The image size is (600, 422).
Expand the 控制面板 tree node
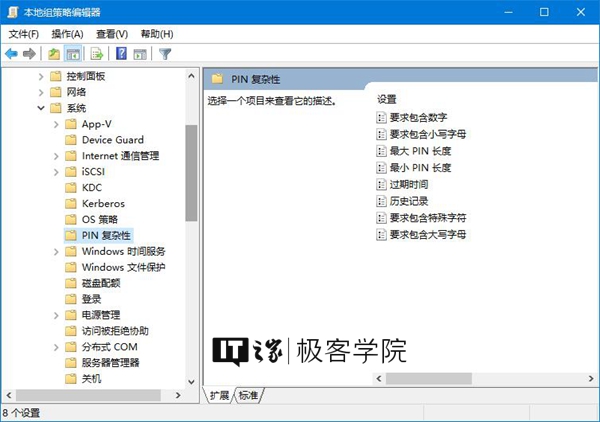click(x=41, y=76)
